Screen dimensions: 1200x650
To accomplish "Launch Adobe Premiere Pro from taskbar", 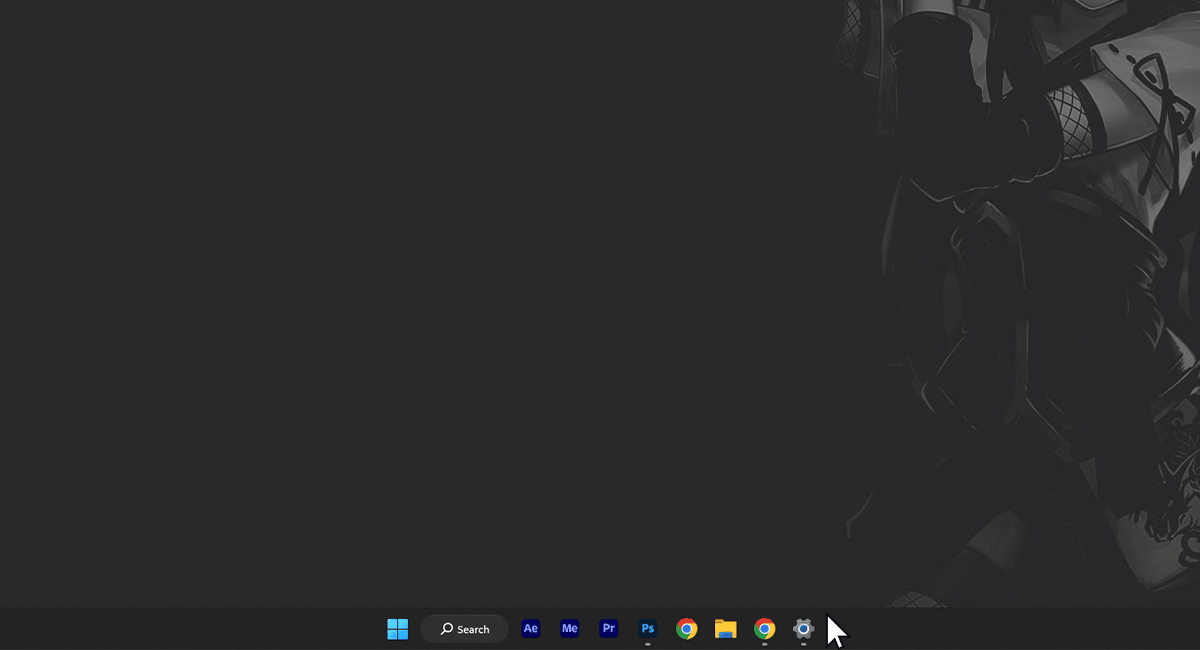I will point(608,629).
